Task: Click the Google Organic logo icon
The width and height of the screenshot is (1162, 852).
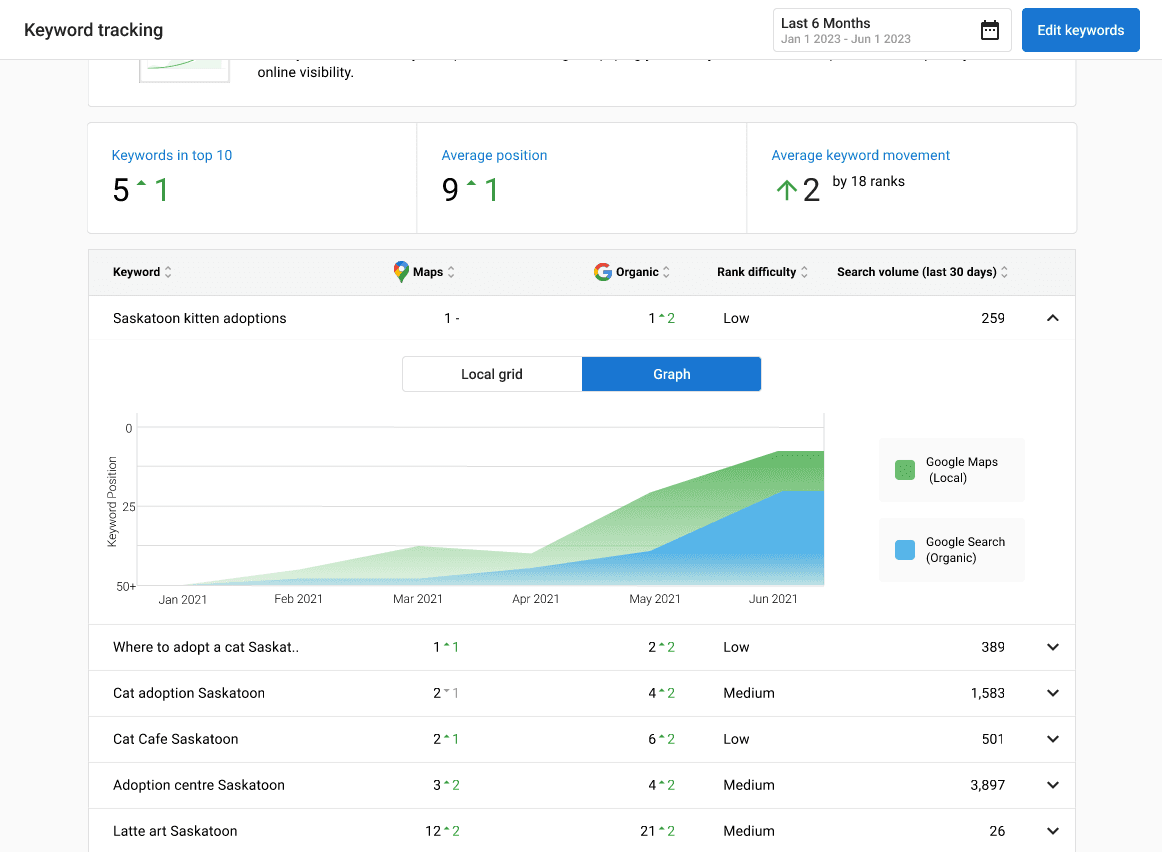Action: 602,272
